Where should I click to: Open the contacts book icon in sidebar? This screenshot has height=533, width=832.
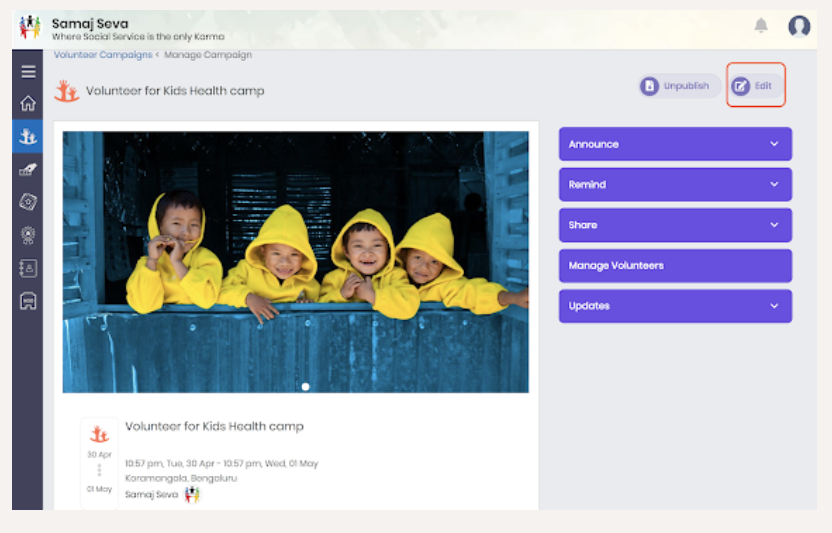pyautogui.click(x=28, y=268)
